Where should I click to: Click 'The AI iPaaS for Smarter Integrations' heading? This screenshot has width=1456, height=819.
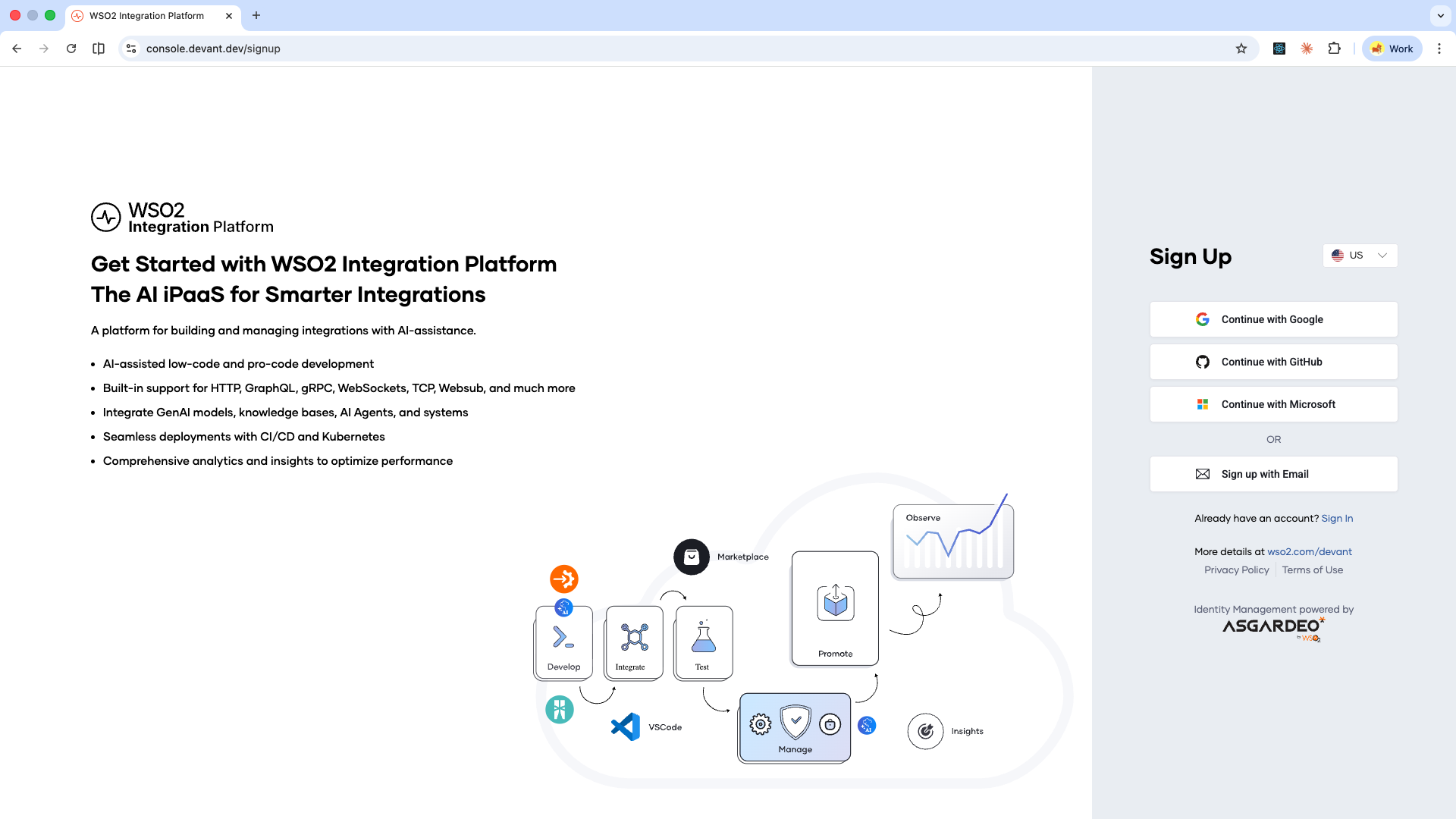[288, 294]
